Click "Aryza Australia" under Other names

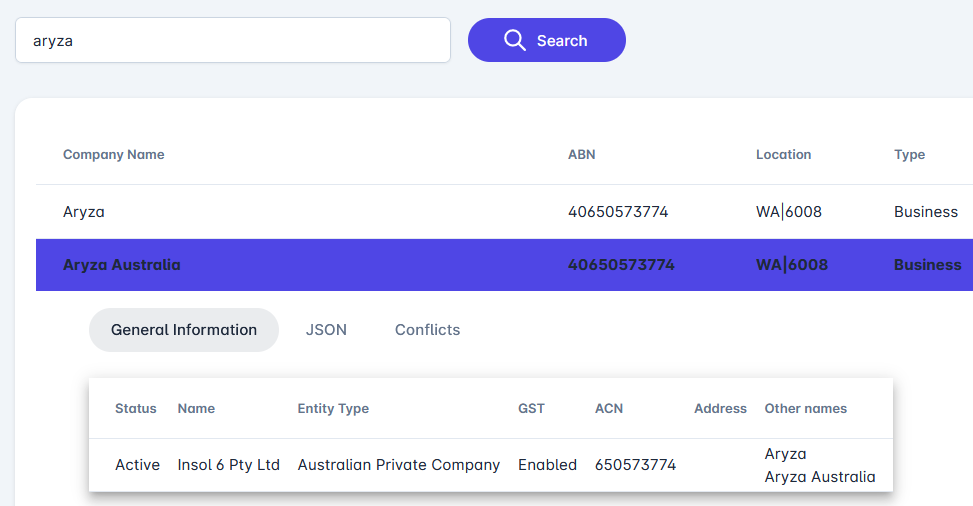[x=820, y=477]
